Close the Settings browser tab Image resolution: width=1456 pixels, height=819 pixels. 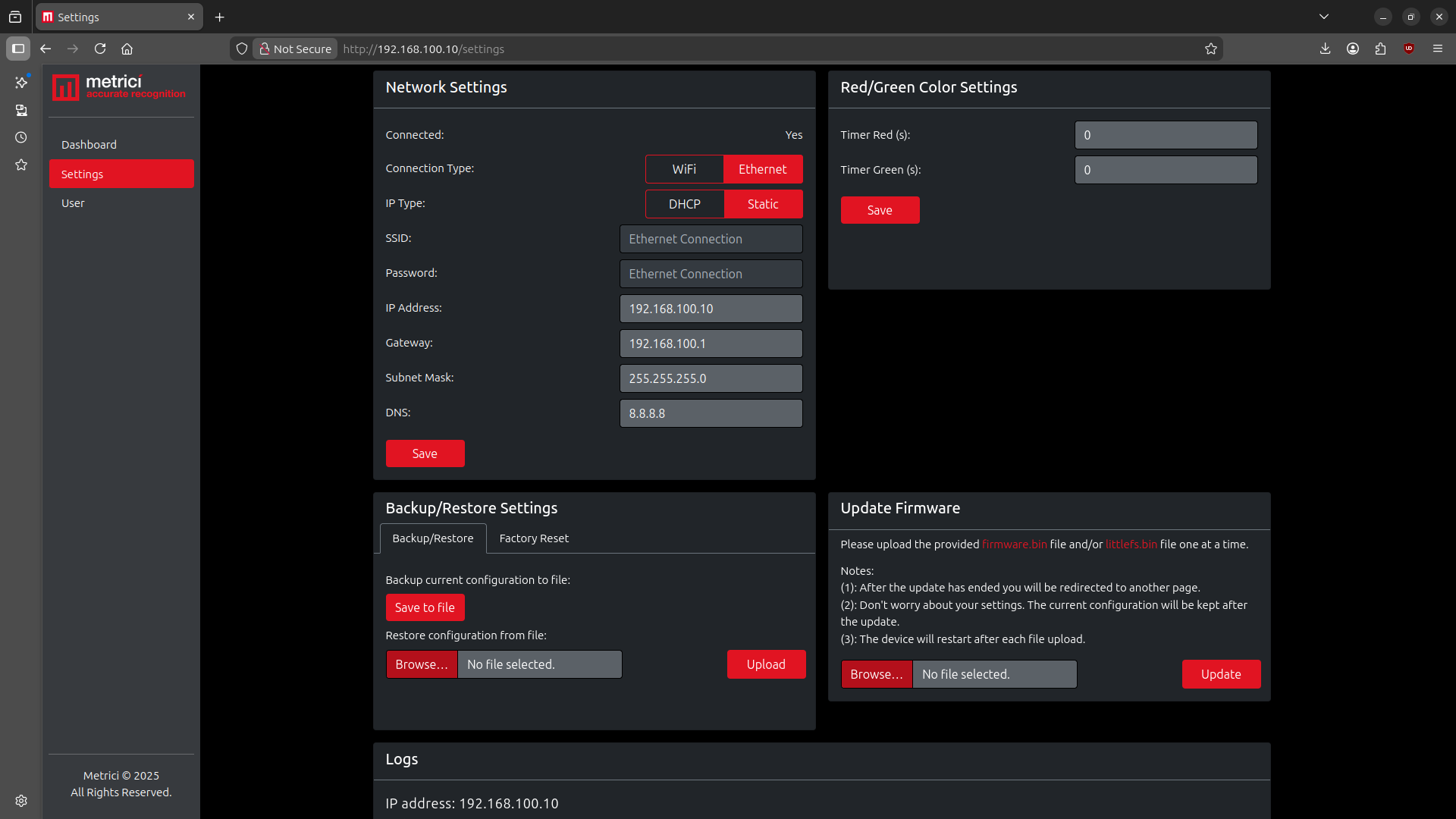click(191, 17)
